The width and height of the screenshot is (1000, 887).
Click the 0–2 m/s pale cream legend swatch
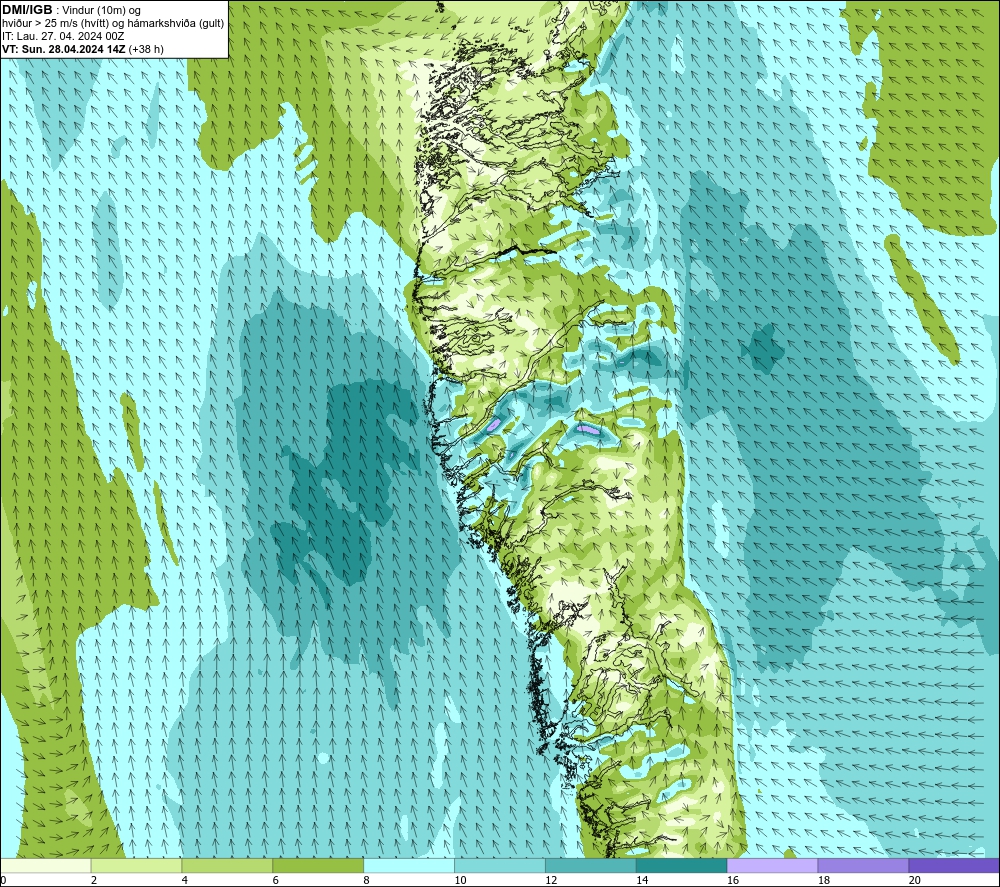(x=46, y=865)
